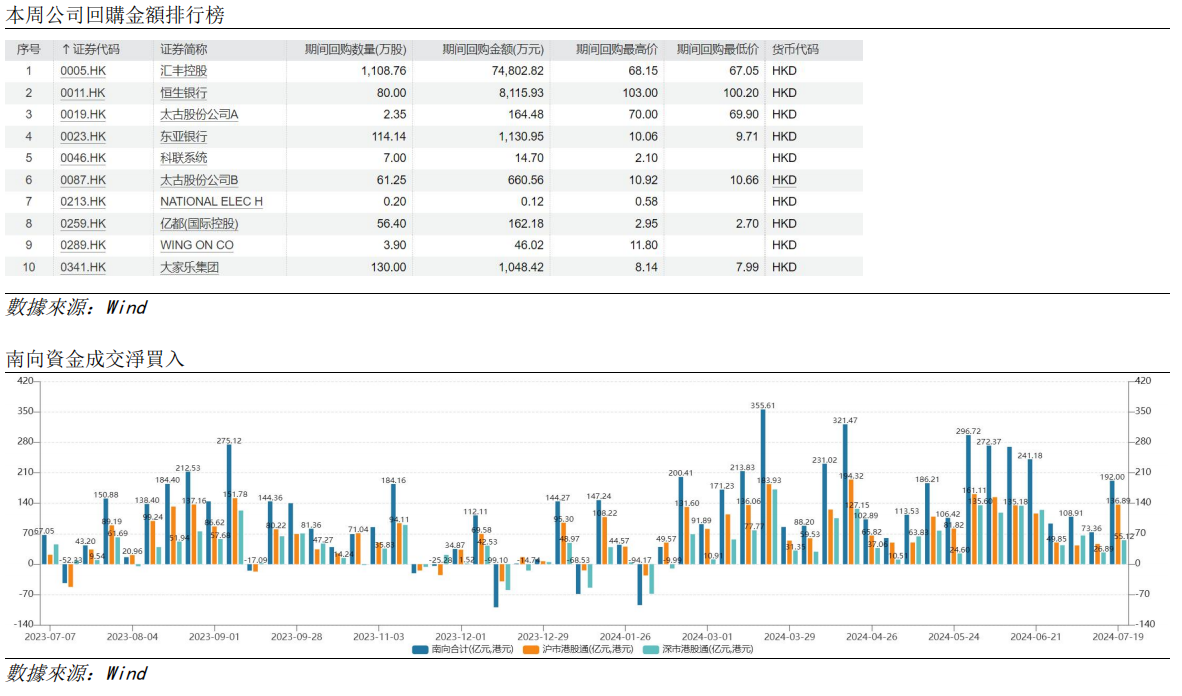Open the 恒生银行 security name link
The image size is (1182, 696).
pos(183,93)
